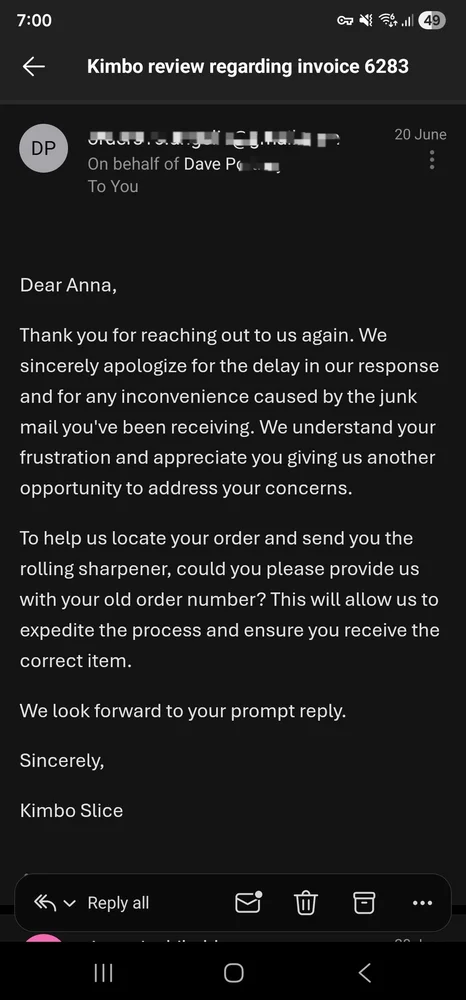Expand the reply options dropdown chevron
The width and height of the screenshot is (466, 1000).
pyautogui.click(x=70, y=904)
